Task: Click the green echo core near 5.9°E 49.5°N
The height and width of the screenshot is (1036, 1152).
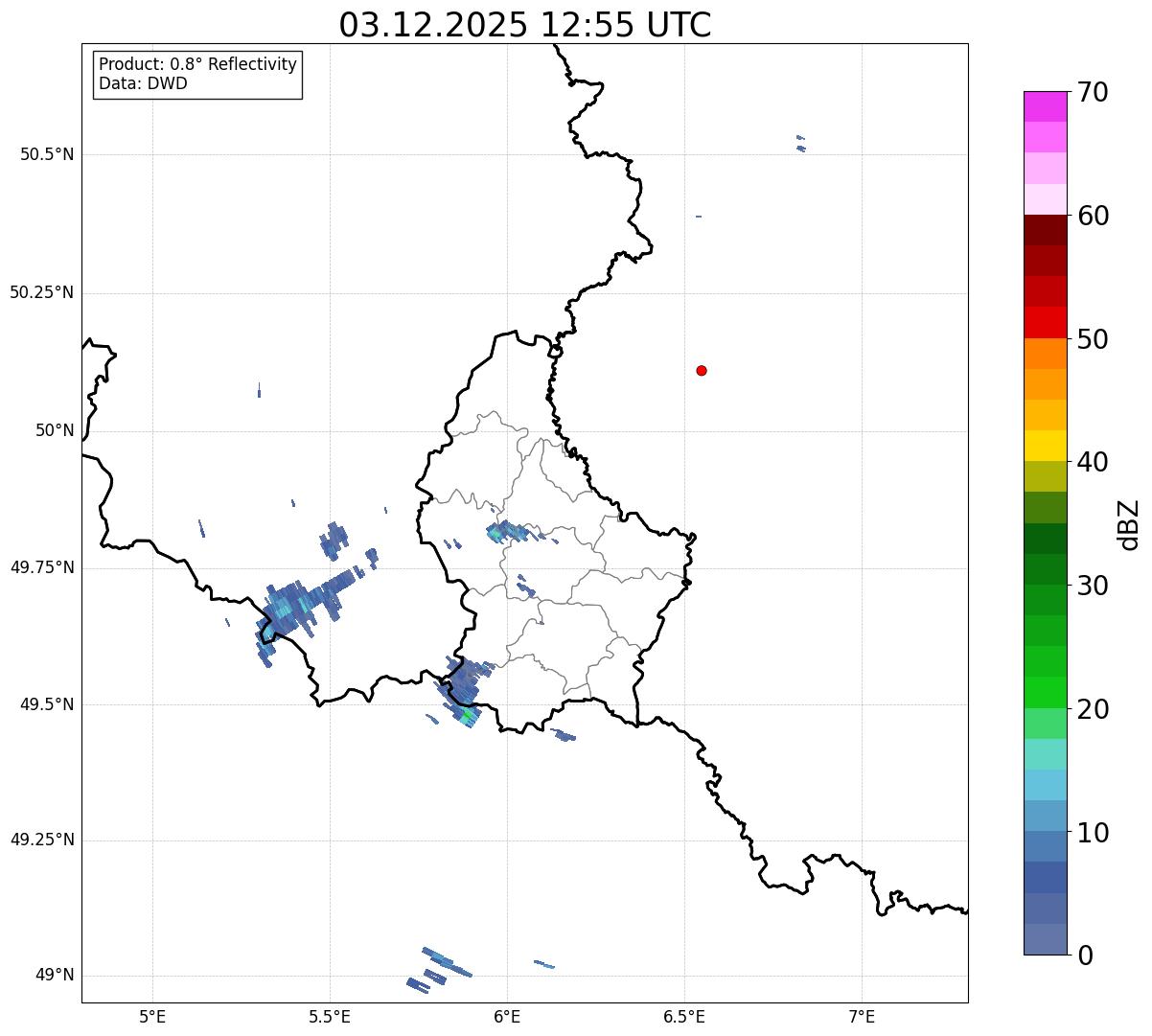Action: (x=467, y=715)
